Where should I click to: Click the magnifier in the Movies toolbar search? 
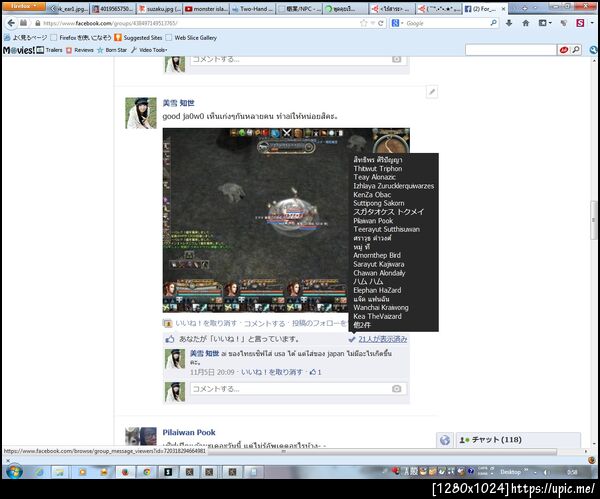pyautogui.click(x=576, y=50)
